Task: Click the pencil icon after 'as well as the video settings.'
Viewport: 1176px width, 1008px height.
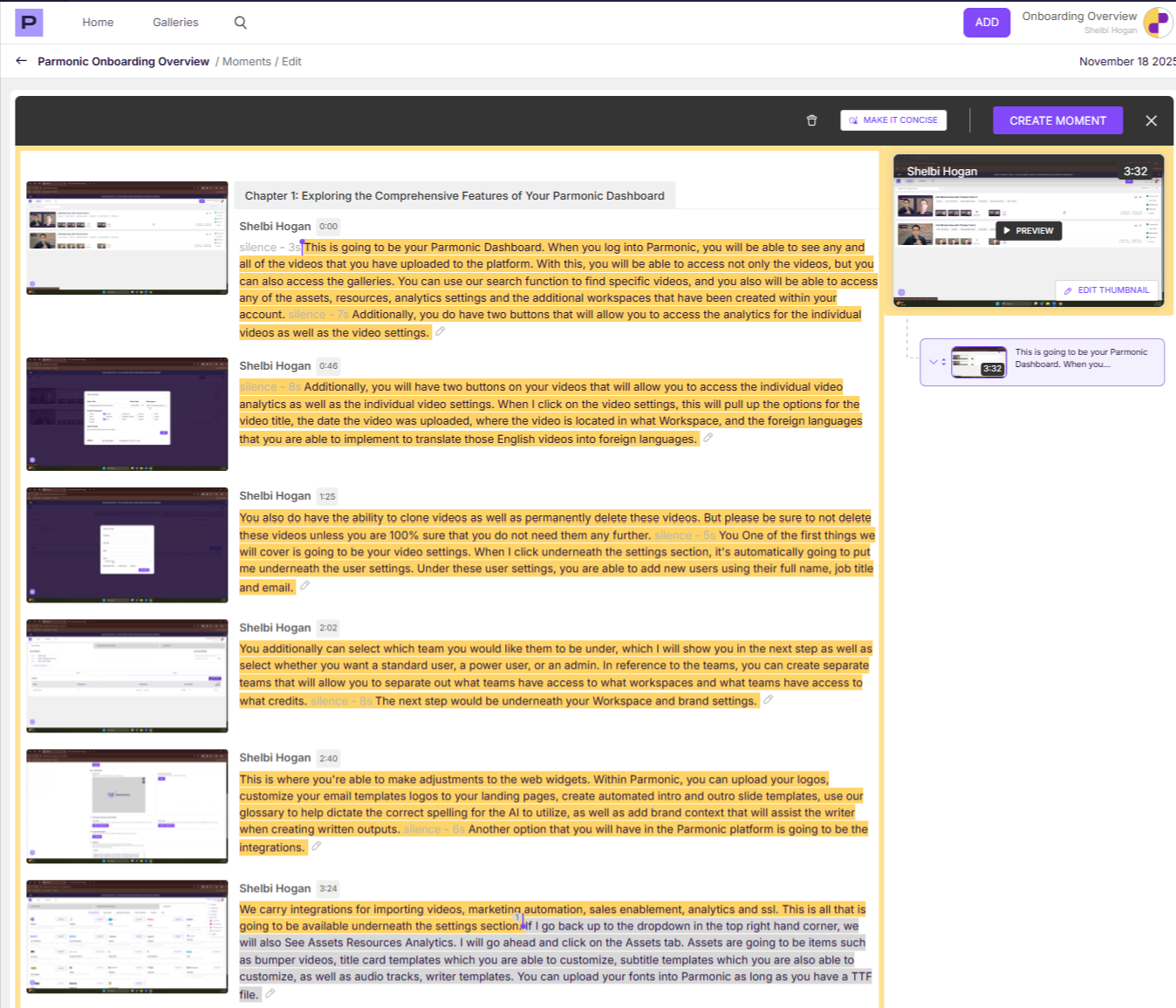Action: click(441, 331)
